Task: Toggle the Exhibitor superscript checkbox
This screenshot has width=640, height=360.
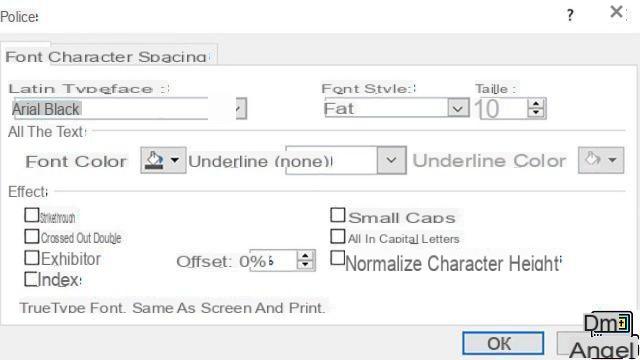Action: tap(31, 258)
